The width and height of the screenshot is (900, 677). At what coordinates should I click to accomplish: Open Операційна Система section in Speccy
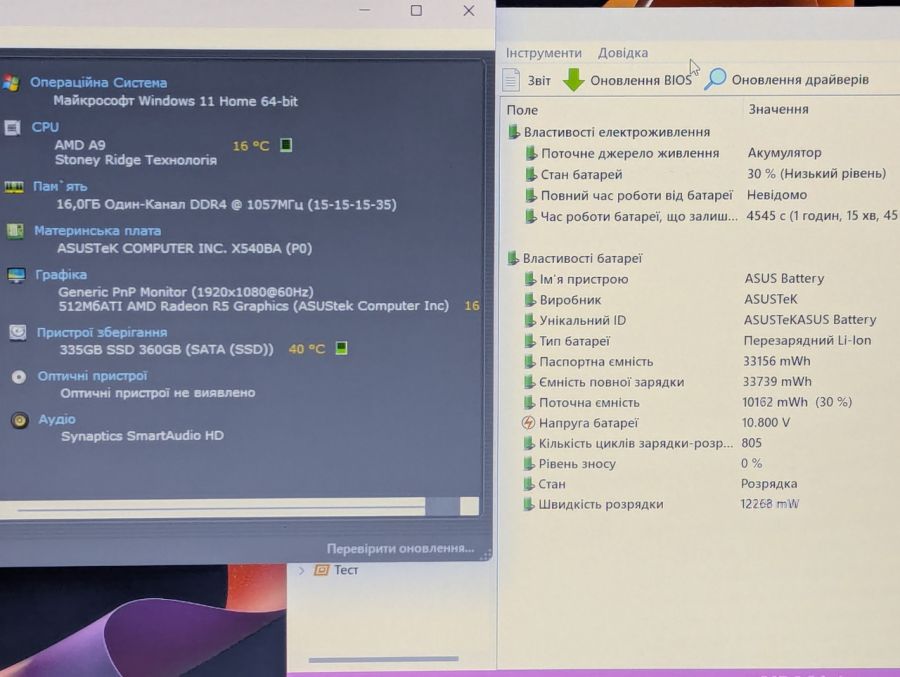[98, 83]
